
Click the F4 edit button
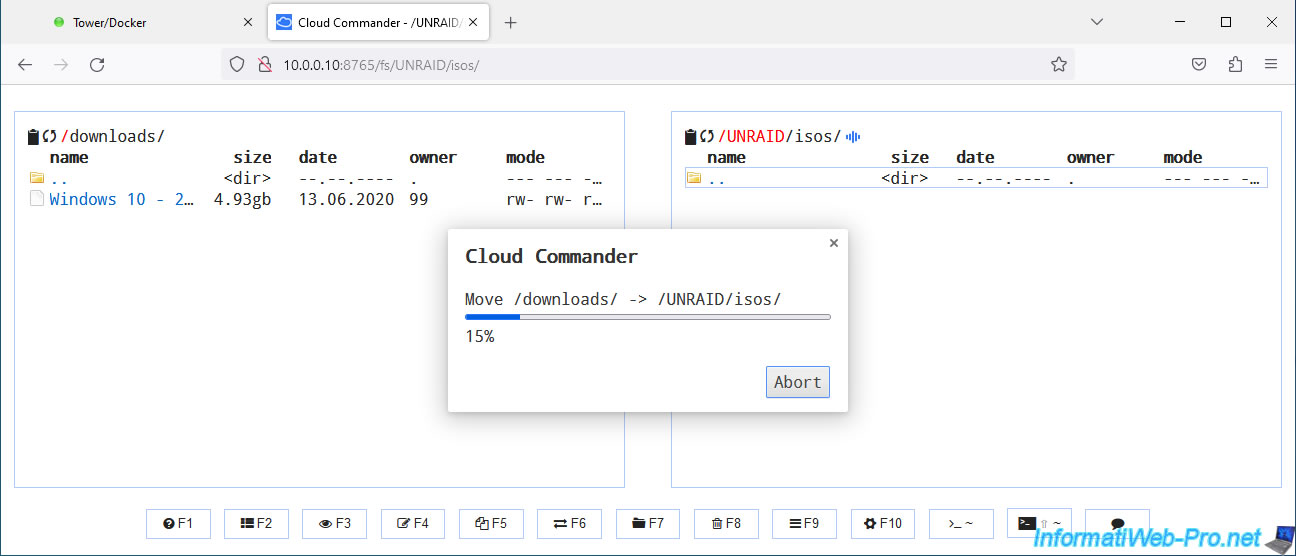pyautogui.click(x=413, y=523)
